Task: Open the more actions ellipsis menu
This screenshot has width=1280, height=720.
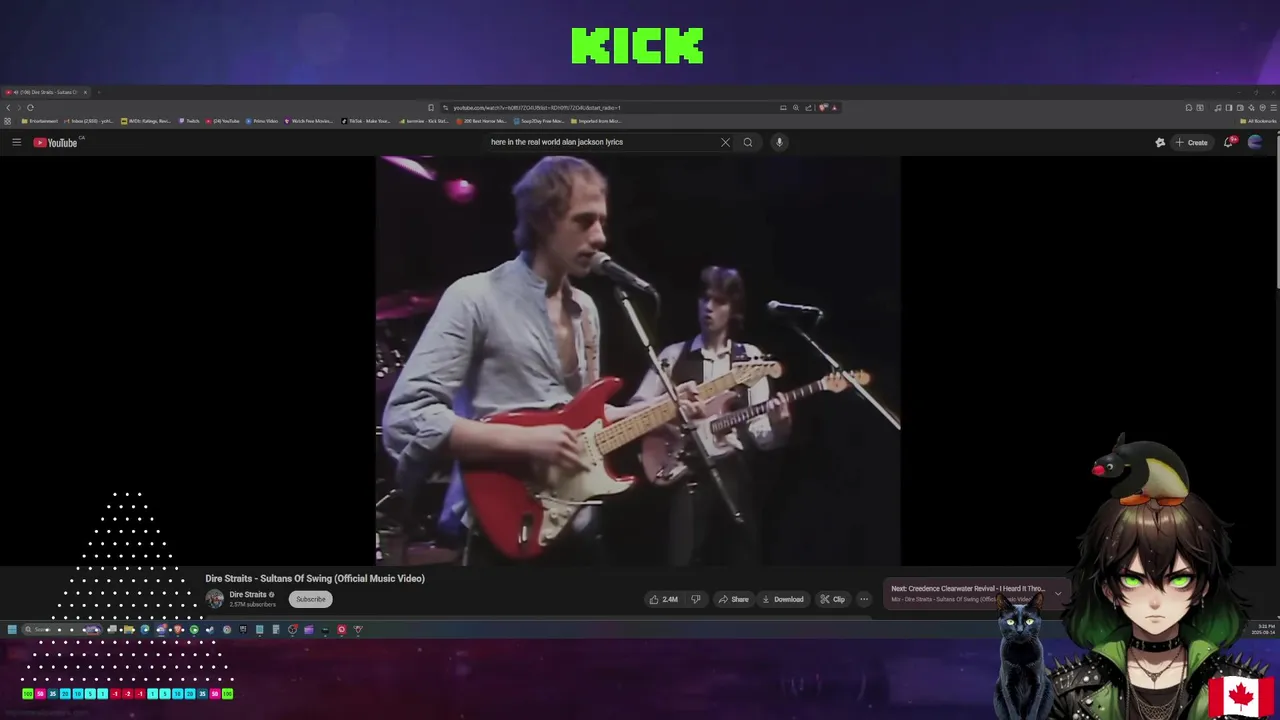Action: point(864,599)
